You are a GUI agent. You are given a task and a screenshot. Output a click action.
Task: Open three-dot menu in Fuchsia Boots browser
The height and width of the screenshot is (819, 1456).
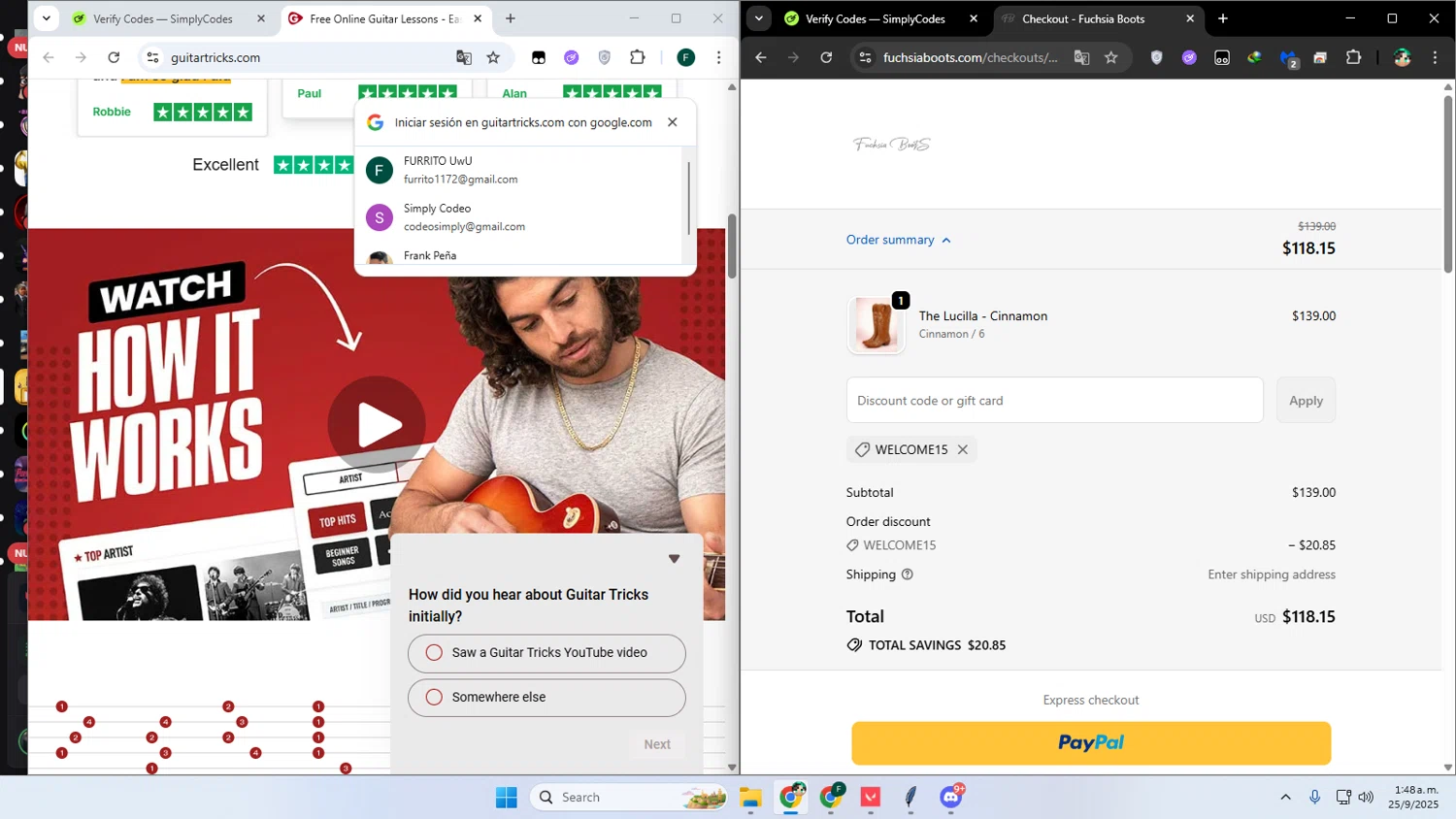[x=1435, y=57]
